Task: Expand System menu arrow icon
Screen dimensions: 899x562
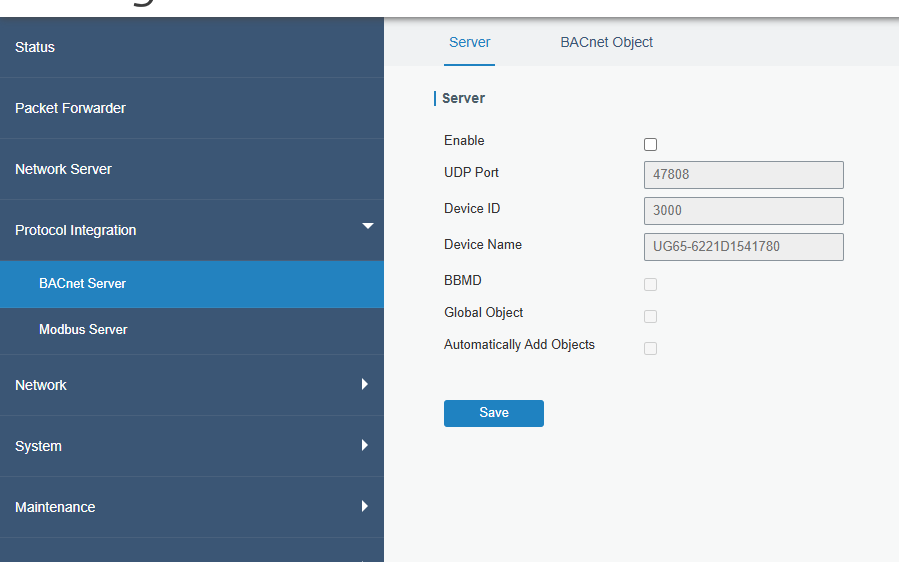Action: click(x=365, y=445)
